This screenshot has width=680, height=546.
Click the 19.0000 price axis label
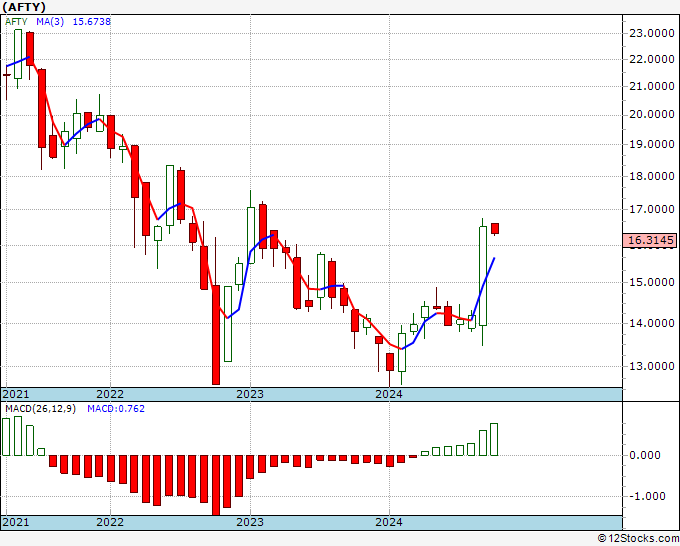point(651,144)
